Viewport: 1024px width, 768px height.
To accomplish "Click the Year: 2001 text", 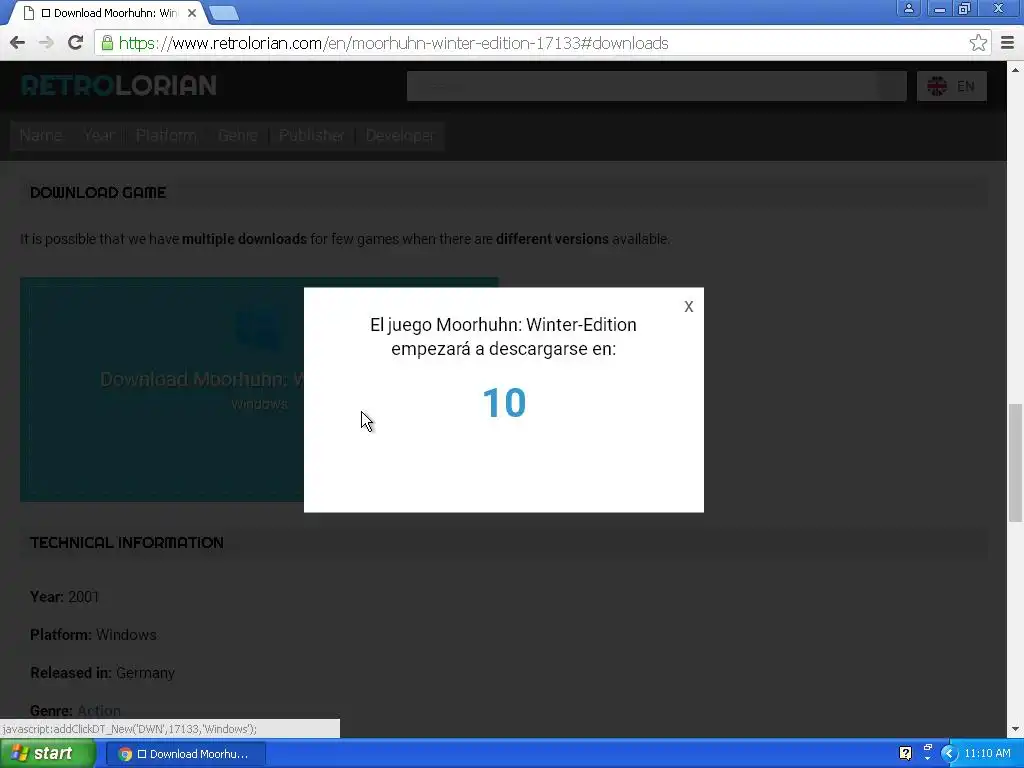I will click(x=65, y=597).
